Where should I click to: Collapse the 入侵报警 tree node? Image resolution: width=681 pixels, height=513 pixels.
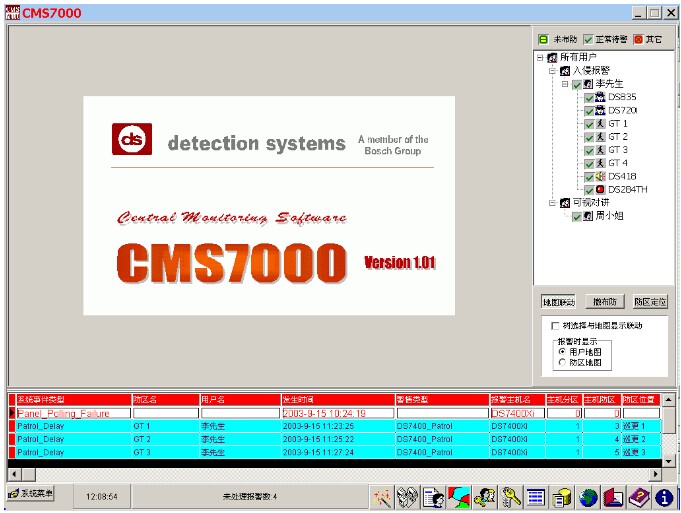tap(552, 71)
